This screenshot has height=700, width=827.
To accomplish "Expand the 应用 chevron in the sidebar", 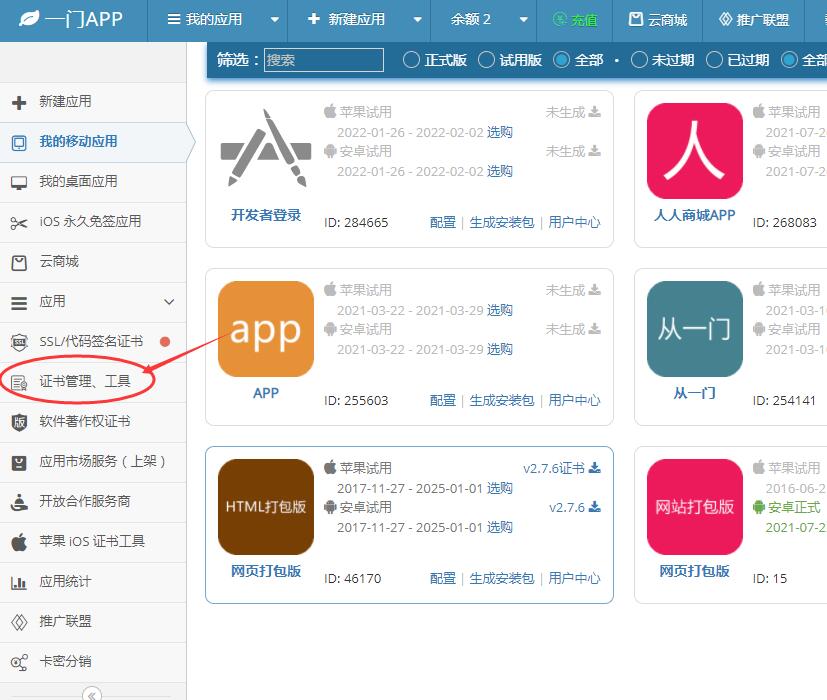I will 169,302.
